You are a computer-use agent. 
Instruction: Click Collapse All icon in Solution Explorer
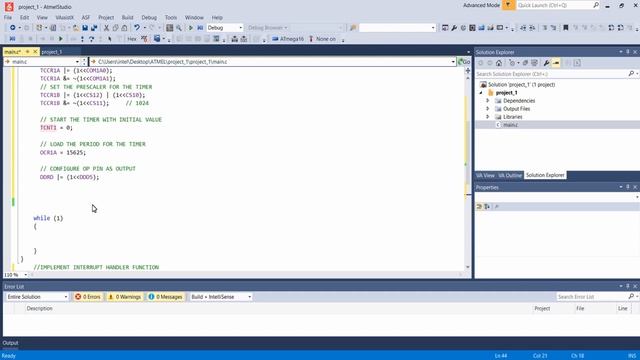525,63
